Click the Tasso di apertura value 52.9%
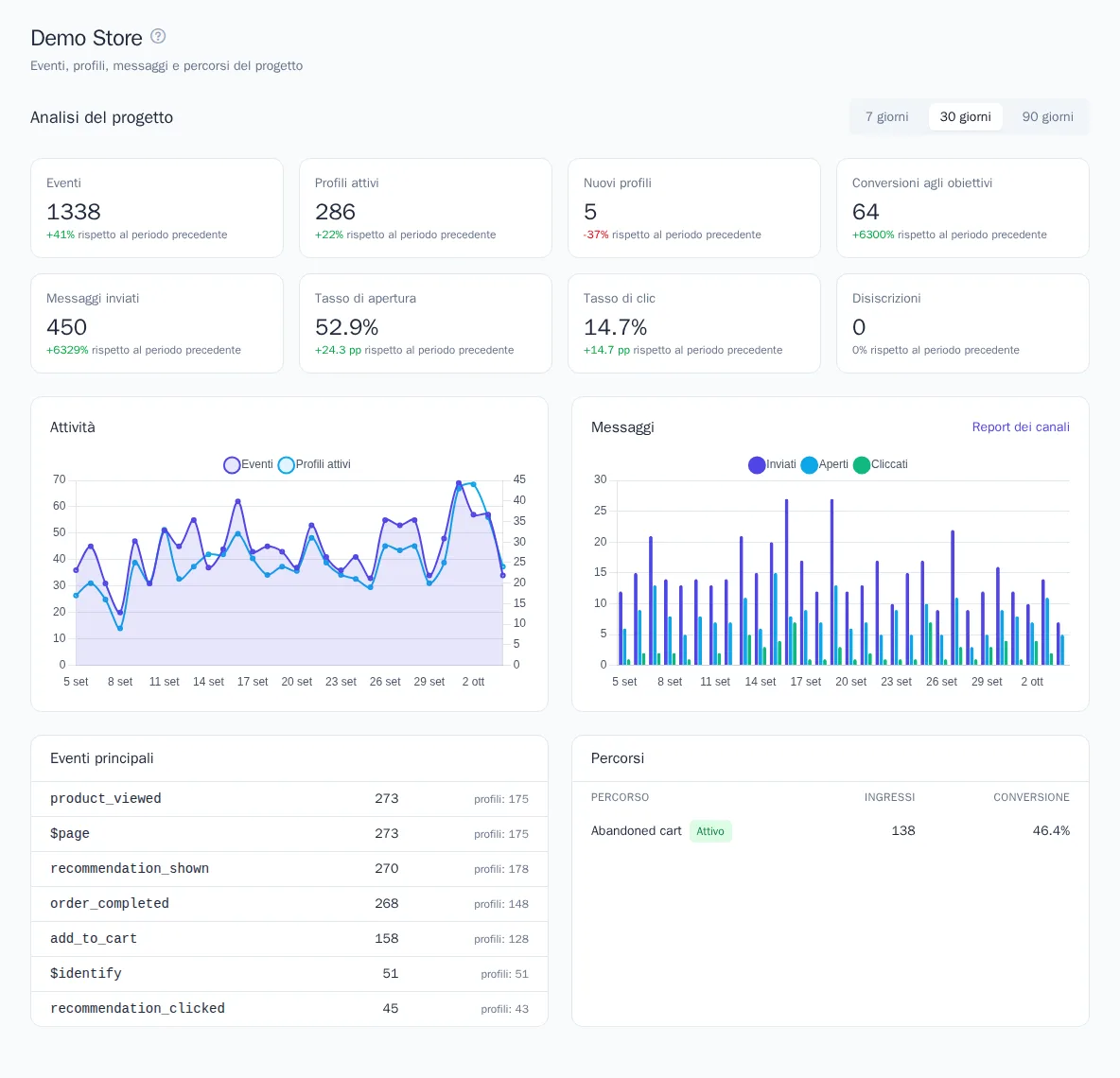Image resolution: width=1120 pixels, height=1078 pixels. [x=346, y=327]
